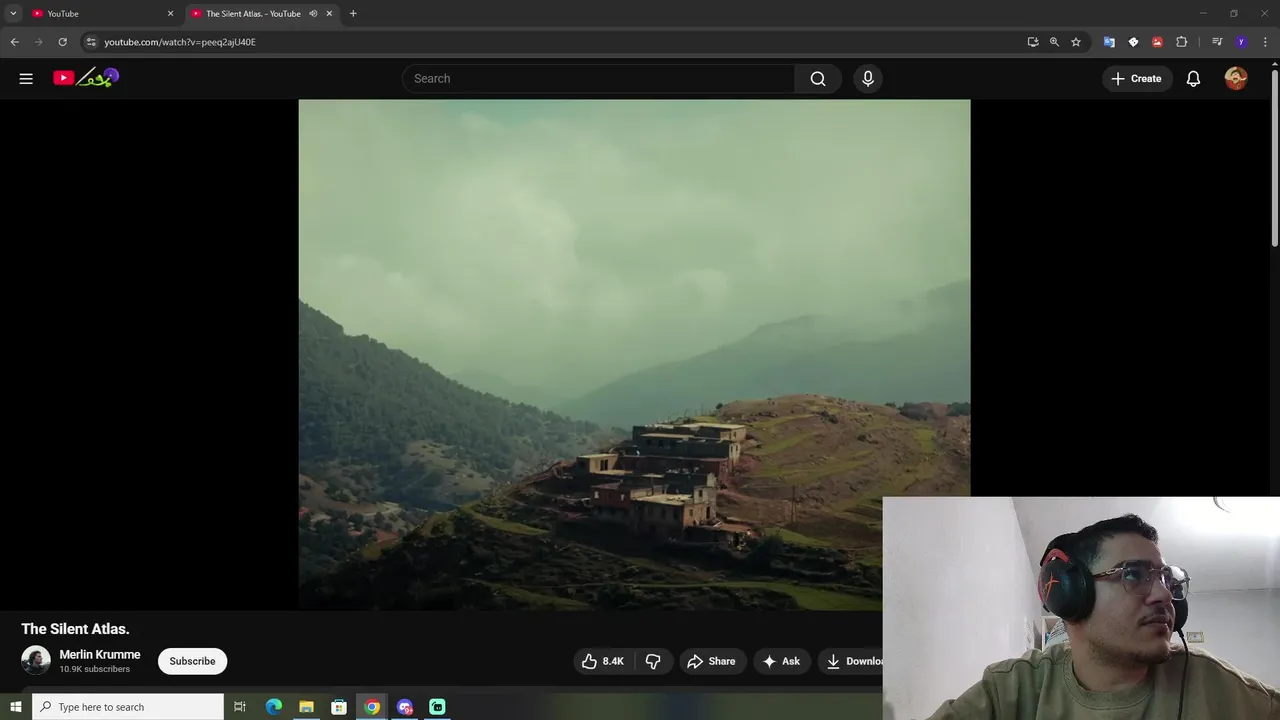Click the YouTube search magnifier button

(818, 78)
